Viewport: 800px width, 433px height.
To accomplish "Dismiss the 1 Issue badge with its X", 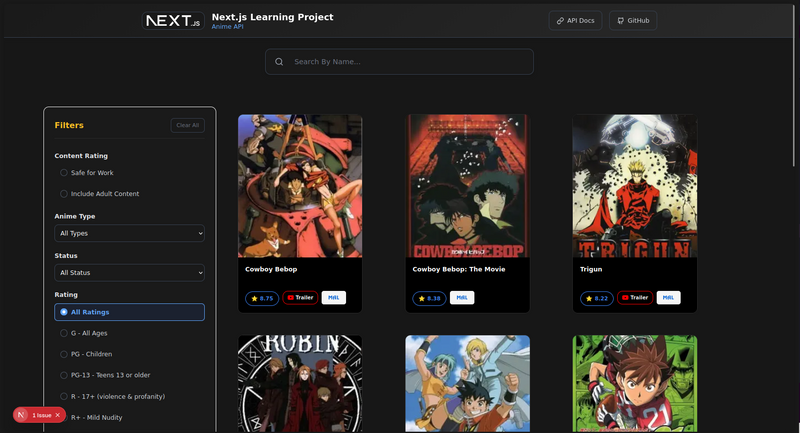I will point(58,414).
